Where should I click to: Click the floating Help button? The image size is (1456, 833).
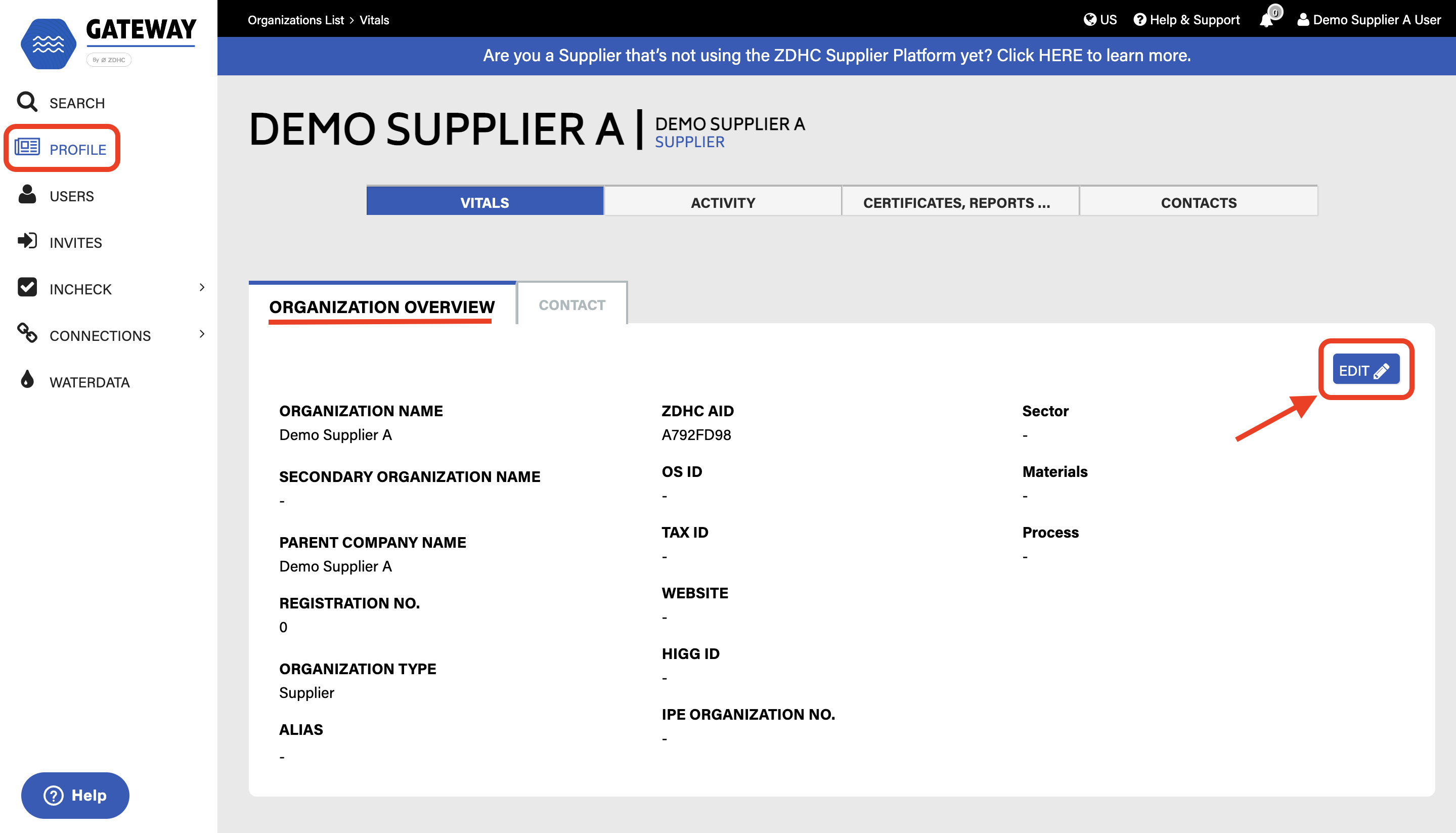pyautogui.click(x=75, y=795)
